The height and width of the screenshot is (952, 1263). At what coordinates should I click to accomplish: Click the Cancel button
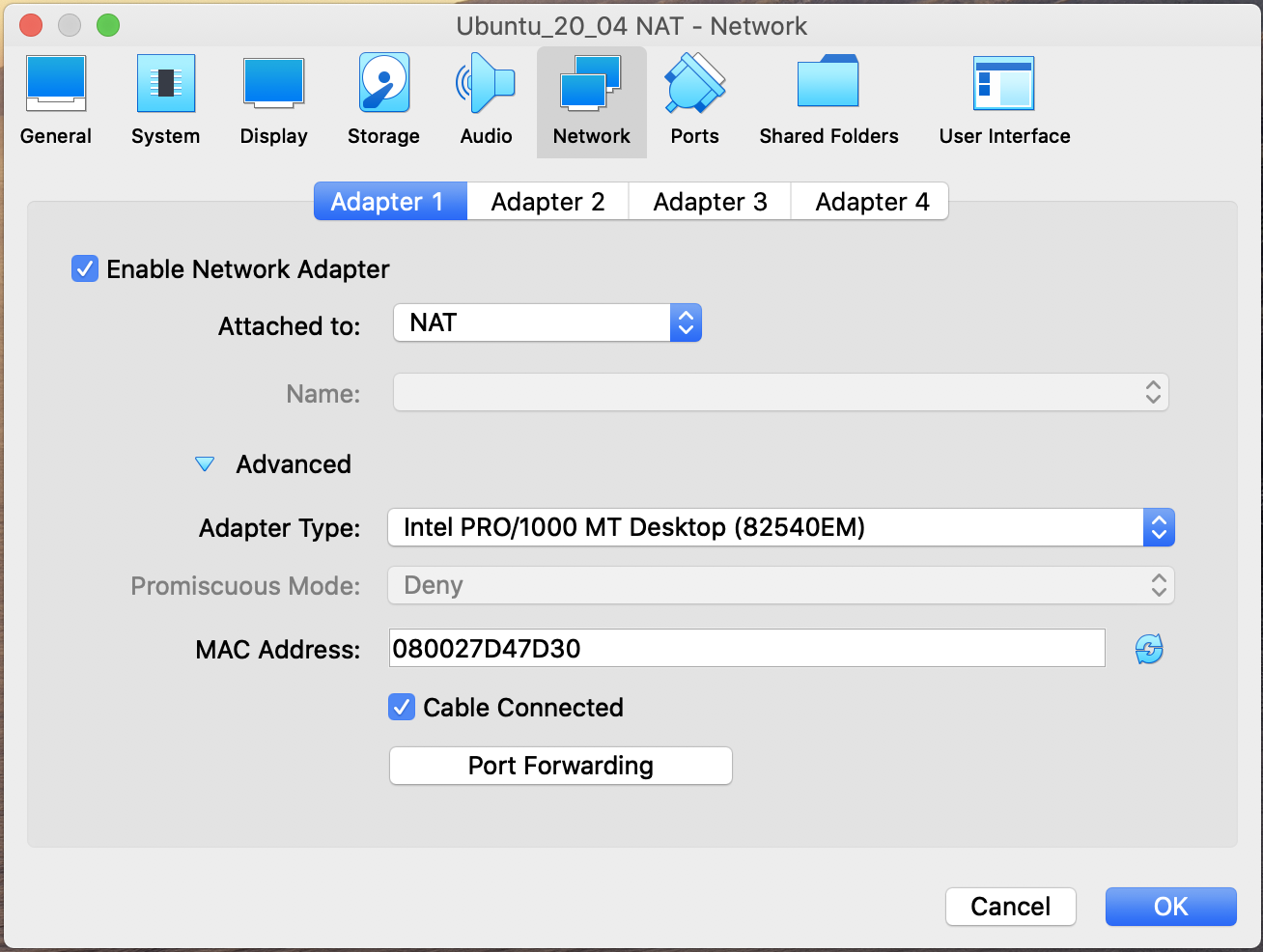(x=1010, y=907)
